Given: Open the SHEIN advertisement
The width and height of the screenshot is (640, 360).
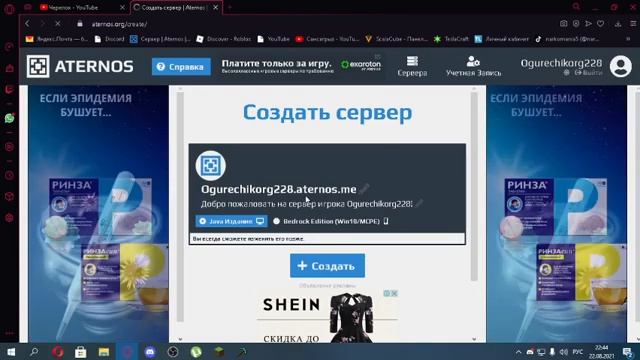Looking at the screenshot, I should click(x=327, y=316).
